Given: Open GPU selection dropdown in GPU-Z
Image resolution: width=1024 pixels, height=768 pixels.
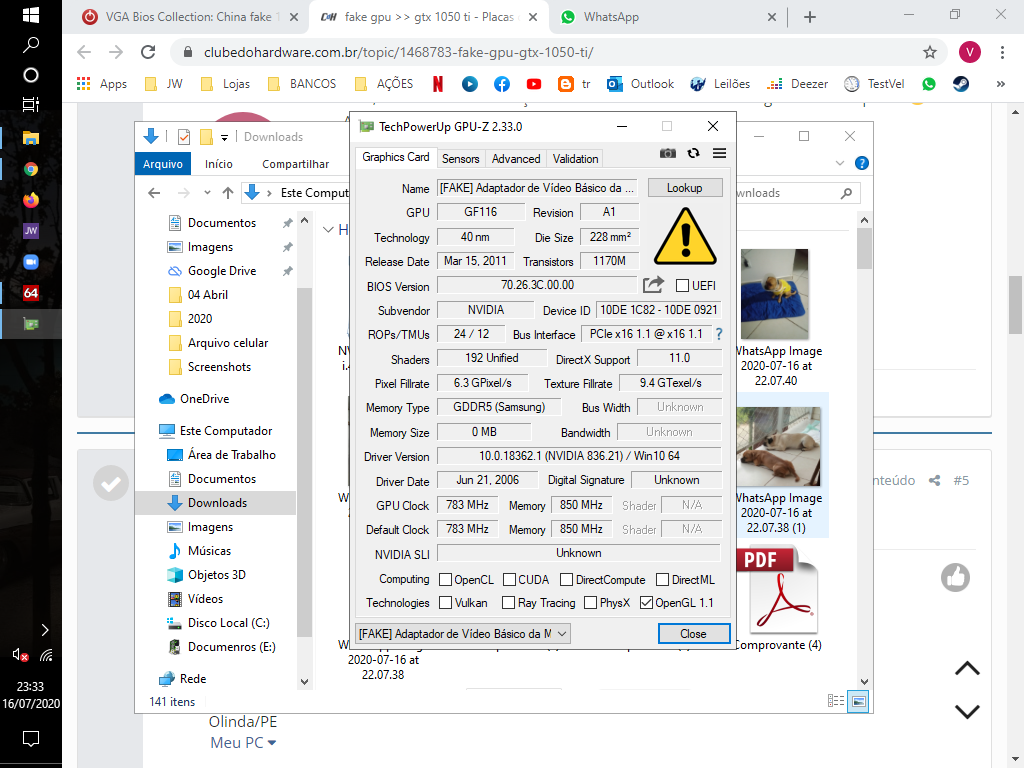Looking at the screenshot, I should pos(463,633).
